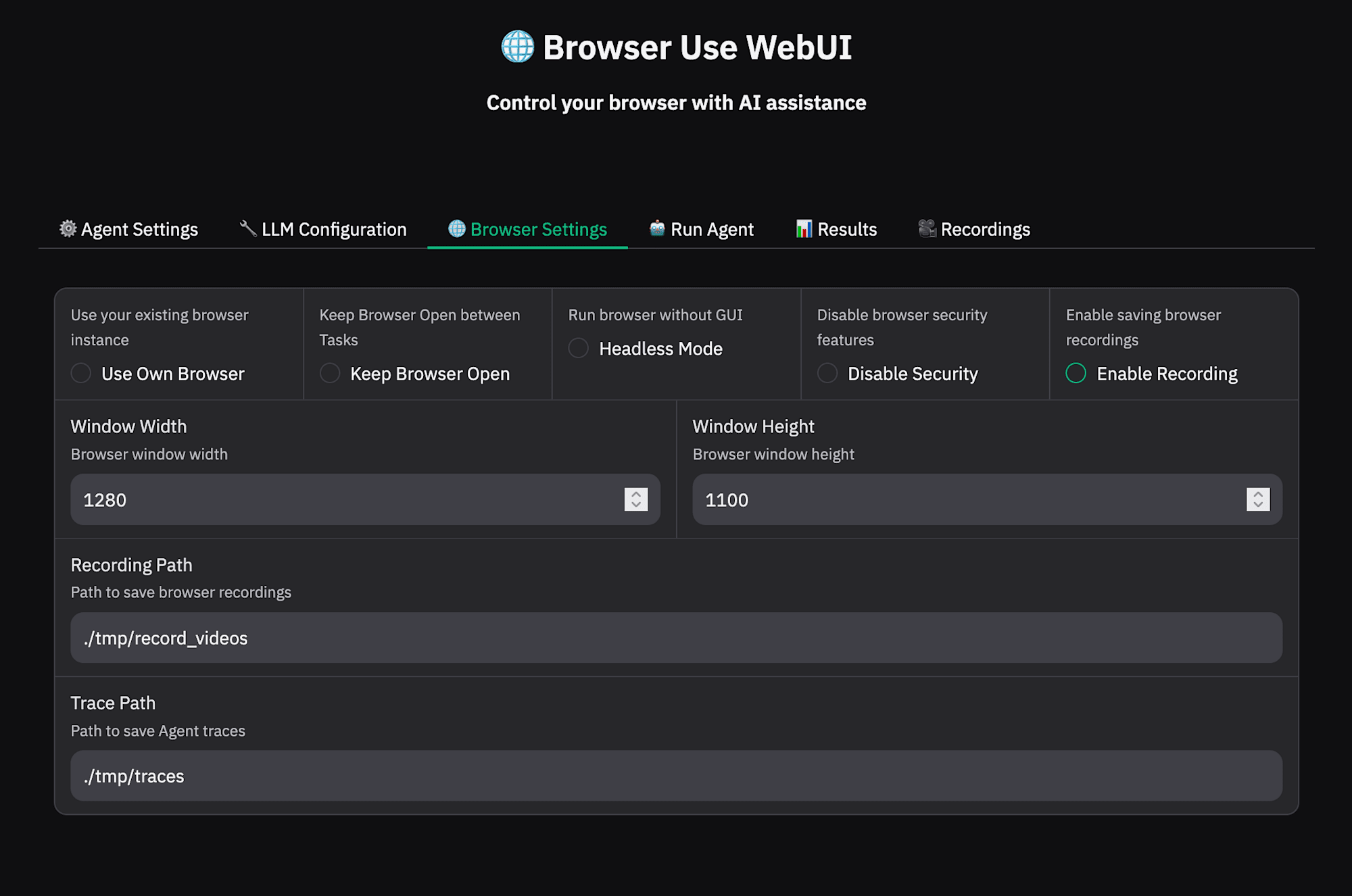This screenshot has width=1352, height=896.
Task: Click the 'Keep Browser Open between Tasks' description
Action: [420, 328]
